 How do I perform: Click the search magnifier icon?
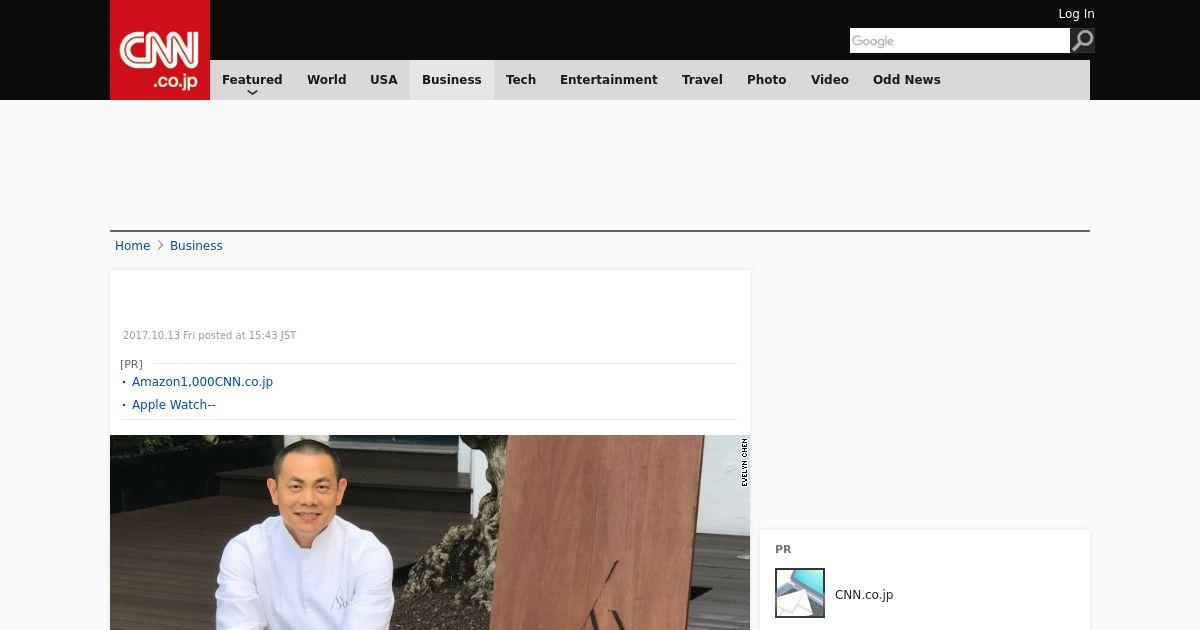coord(1082,40)
